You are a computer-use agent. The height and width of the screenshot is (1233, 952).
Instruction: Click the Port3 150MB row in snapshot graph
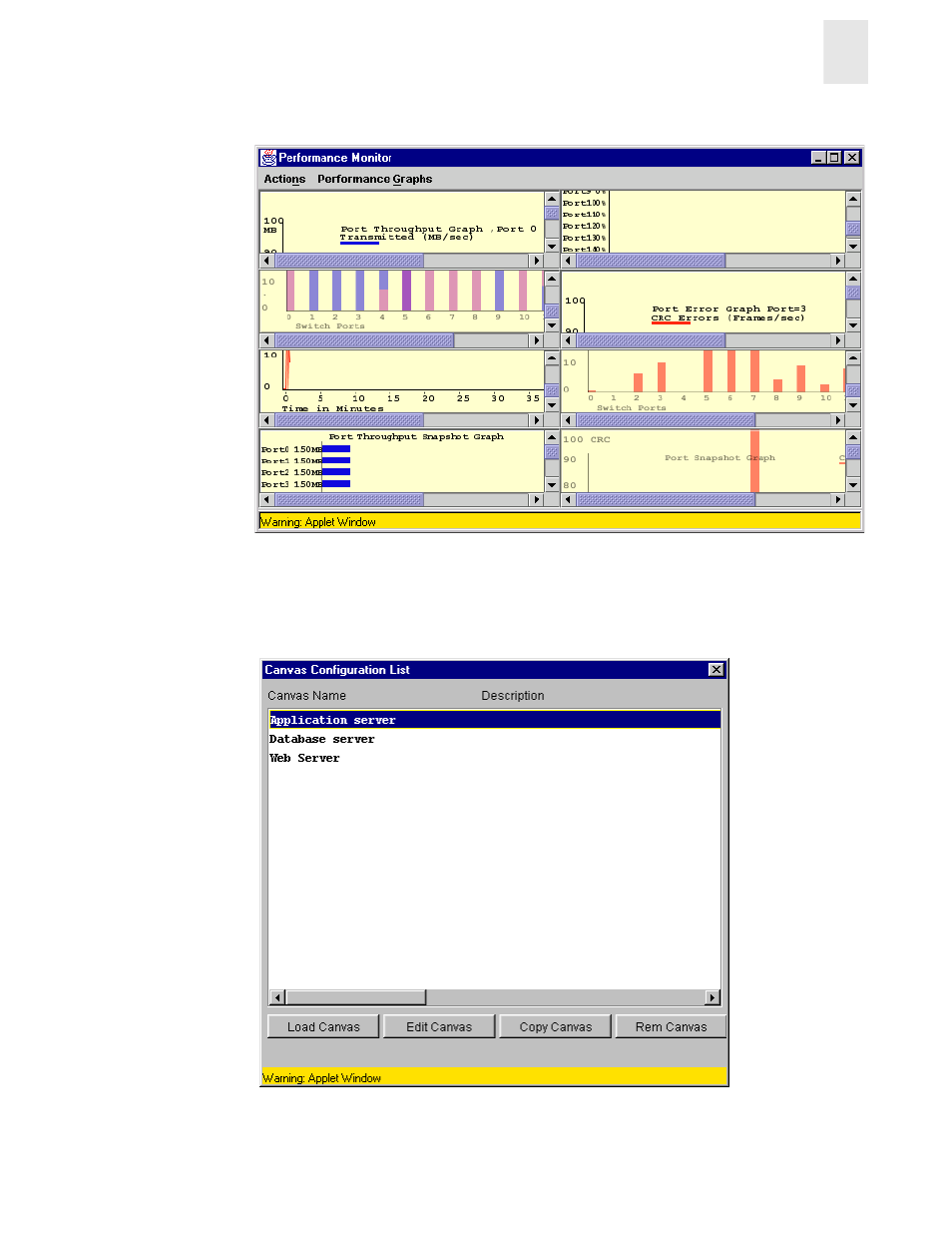[305, 484]
